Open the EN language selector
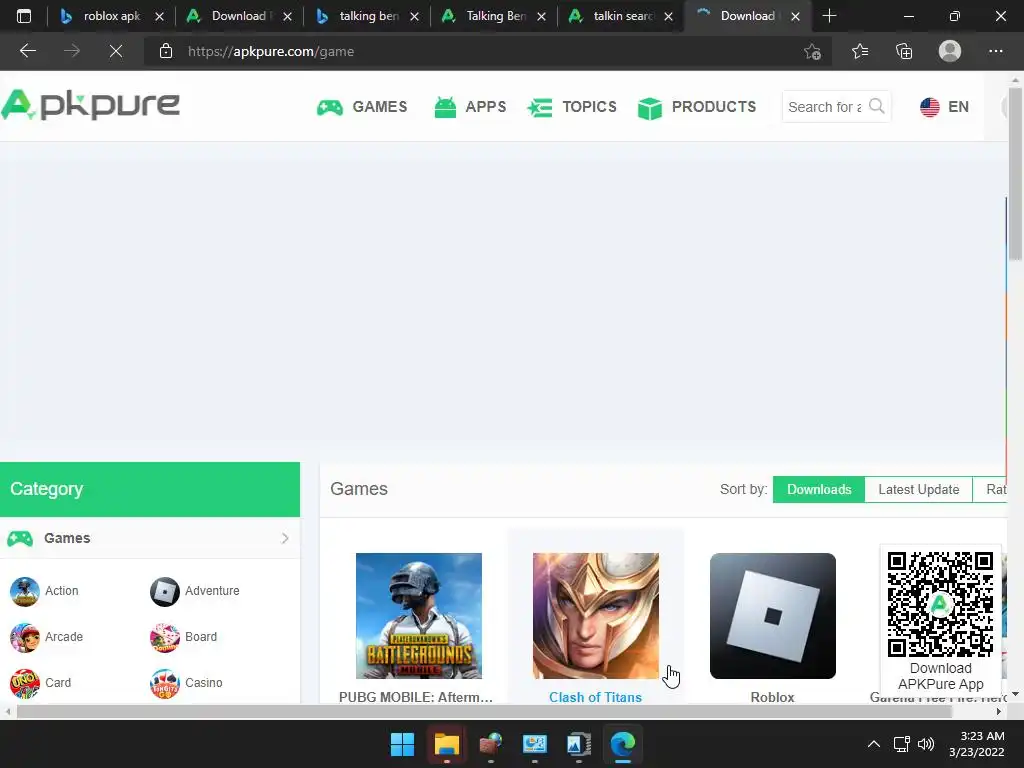The width and height of the screenshot is (1024, 768). tap(944, 107)
